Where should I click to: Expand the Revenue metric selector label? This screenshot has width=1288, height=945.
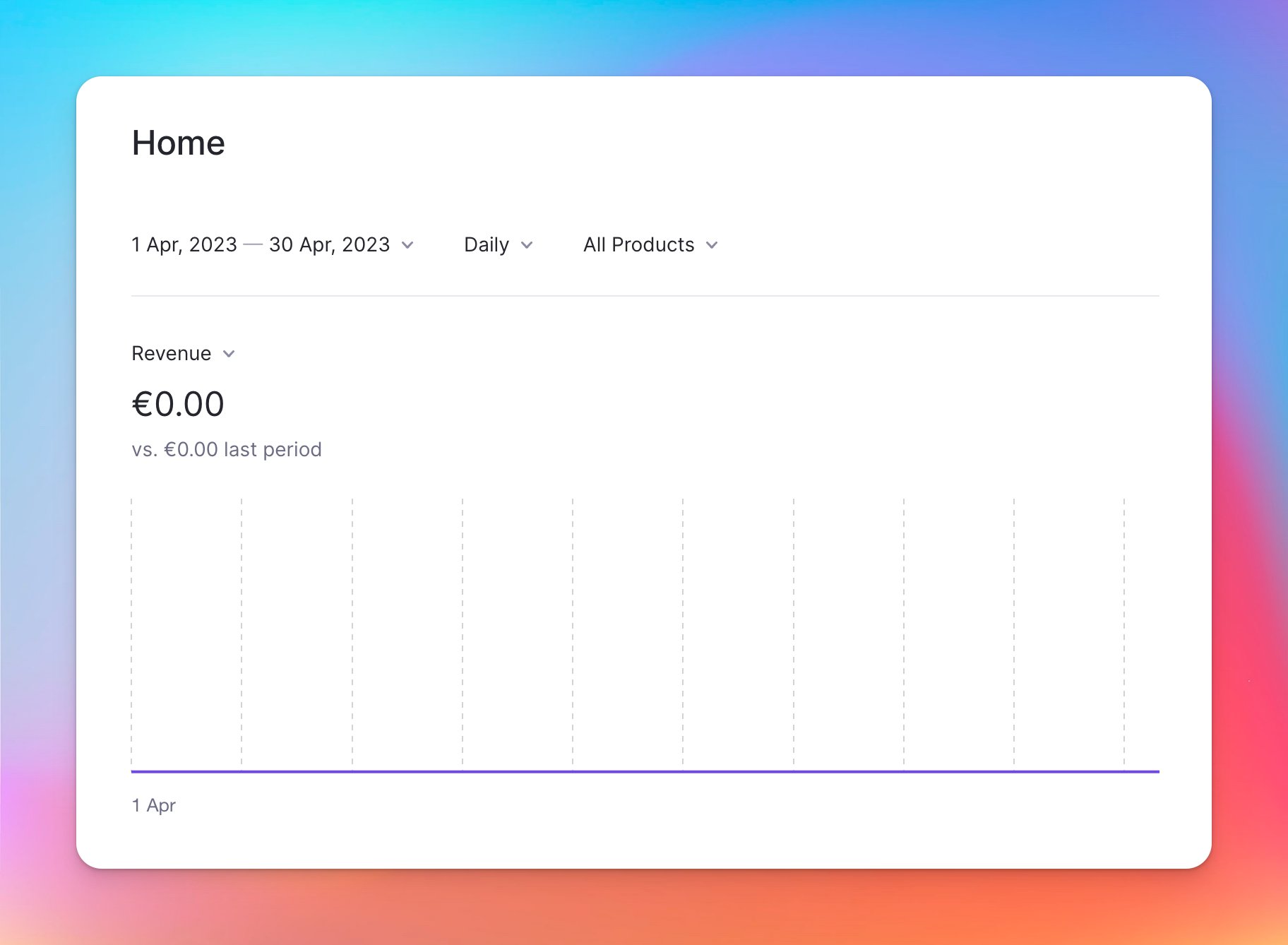(172, 353)
